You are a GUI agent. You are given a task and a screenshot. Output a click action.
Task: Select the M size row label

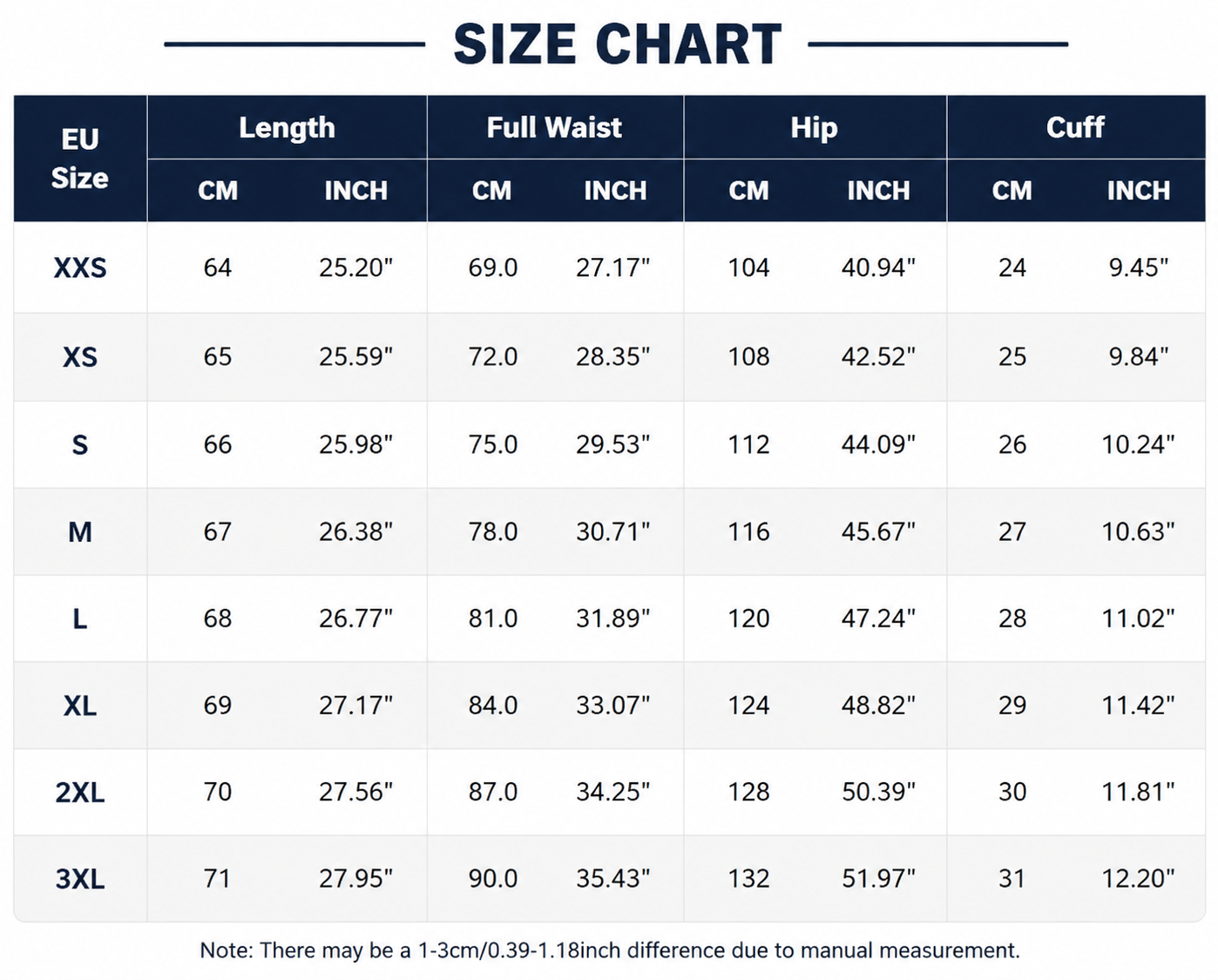point(80,531)
